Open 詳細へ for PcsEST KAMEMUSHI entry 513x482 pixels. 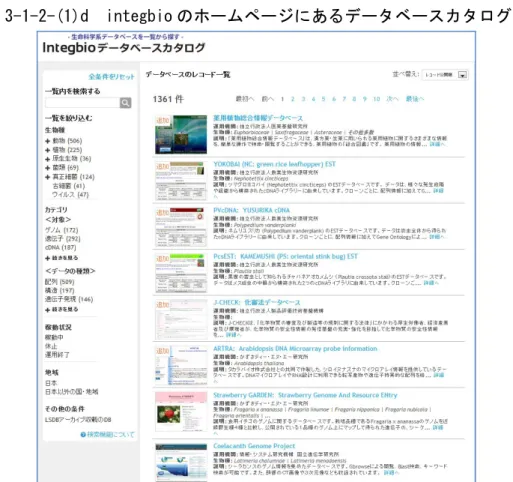[x=431, y=283]
